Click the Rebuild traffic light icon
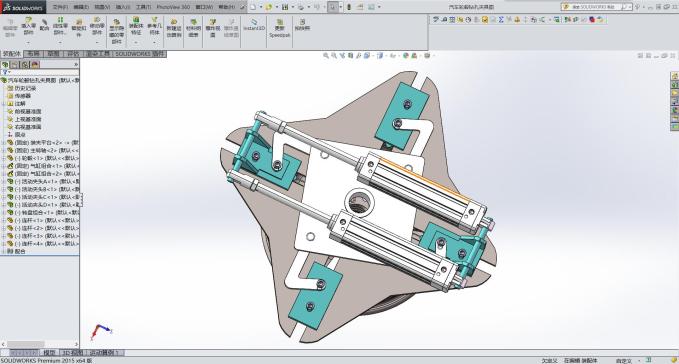Viewport: 679px width, 364px height. pos(349,7)
